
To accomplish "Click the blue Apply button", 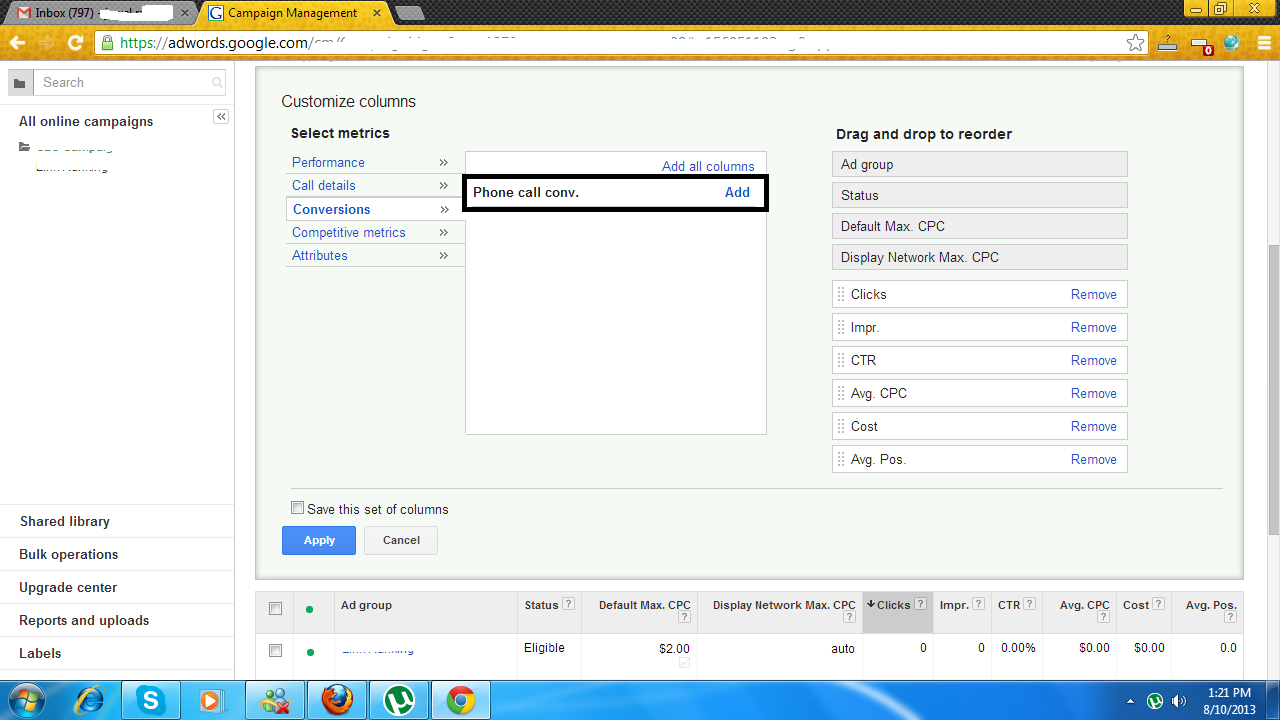I will [x=319, y=540].
